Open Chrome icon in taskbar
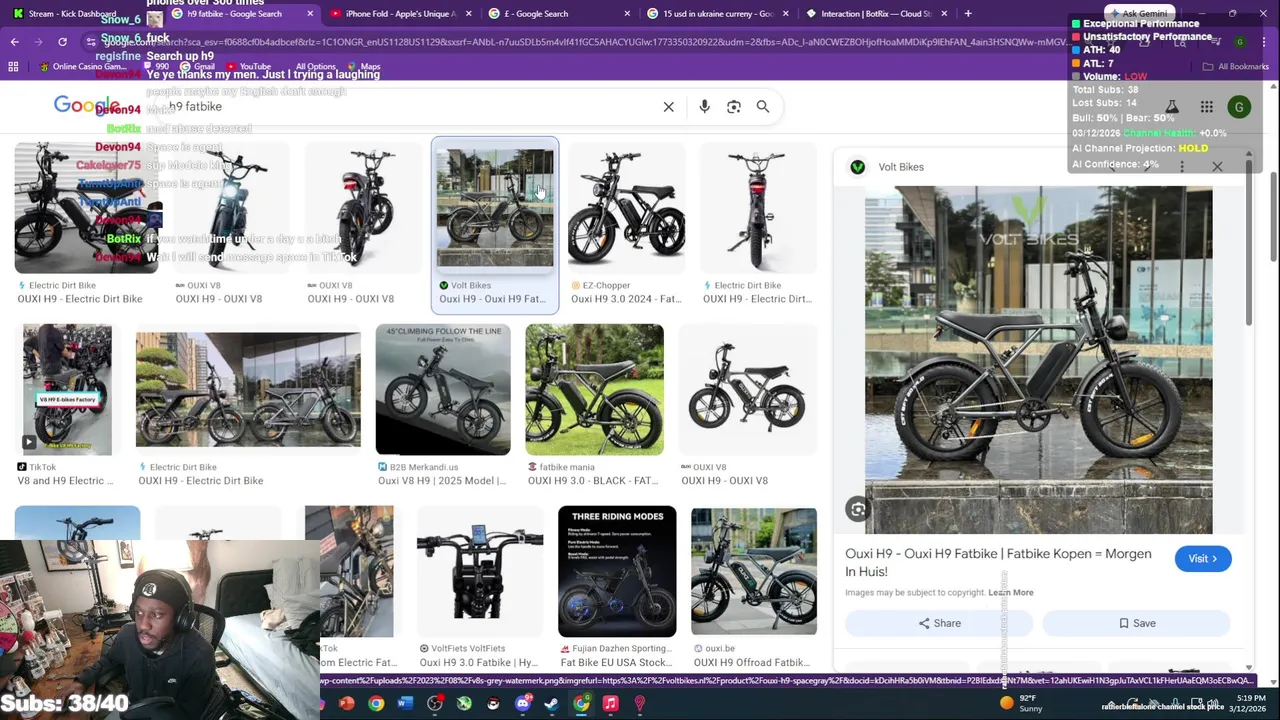1280x720 pixels. point(376,704)
